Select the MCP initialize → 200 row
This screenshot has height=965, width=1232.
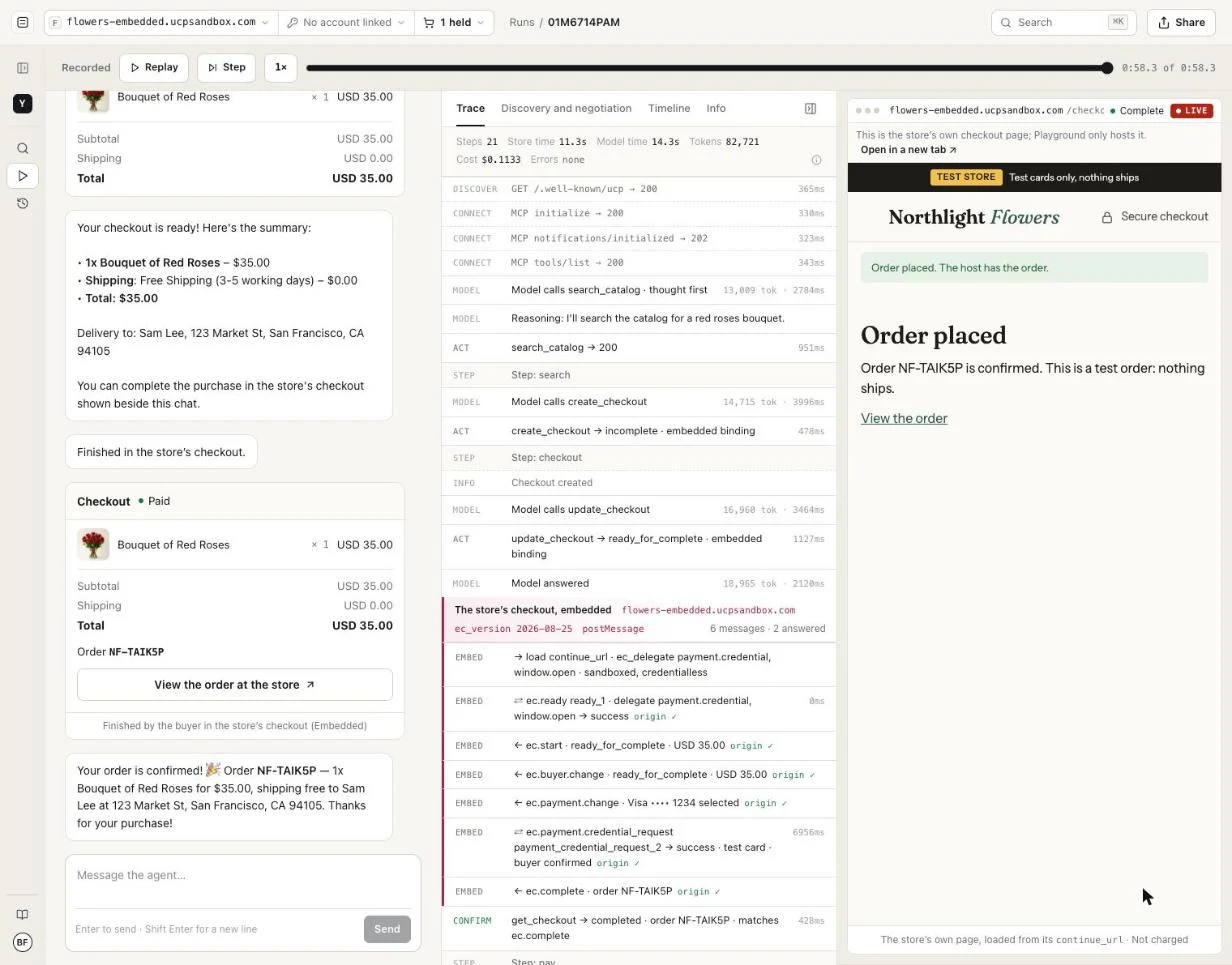639,213
